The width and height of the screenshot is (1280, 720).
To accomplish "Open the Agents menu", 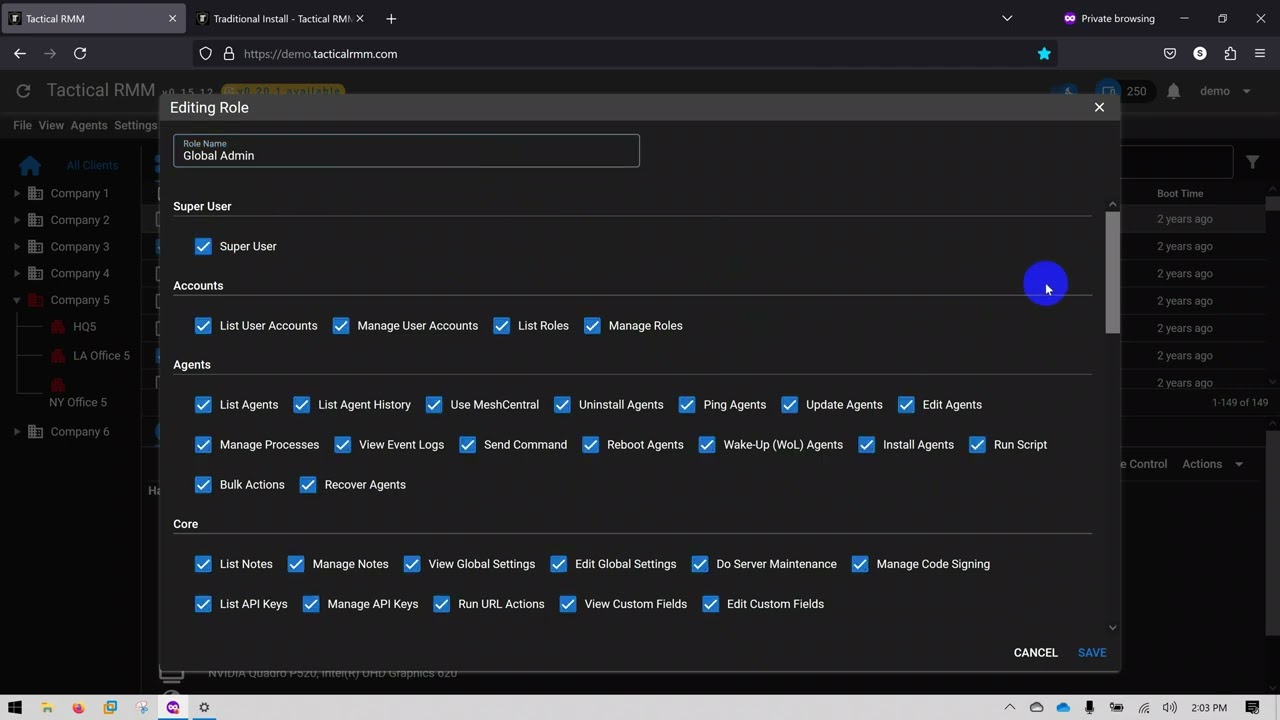I will tap(88, 125).
